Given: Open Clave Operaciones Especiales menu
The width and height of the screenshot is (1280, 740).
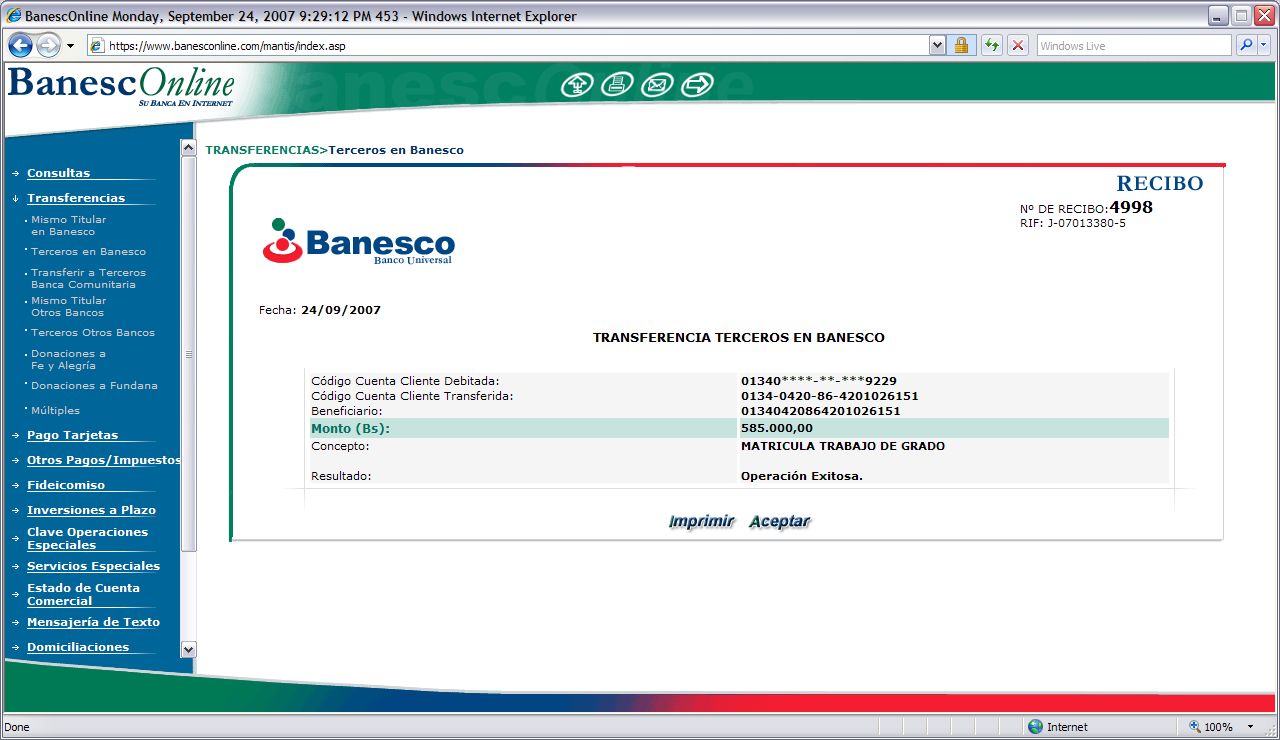Looking at the screenshot, I should tap(87, 539).
